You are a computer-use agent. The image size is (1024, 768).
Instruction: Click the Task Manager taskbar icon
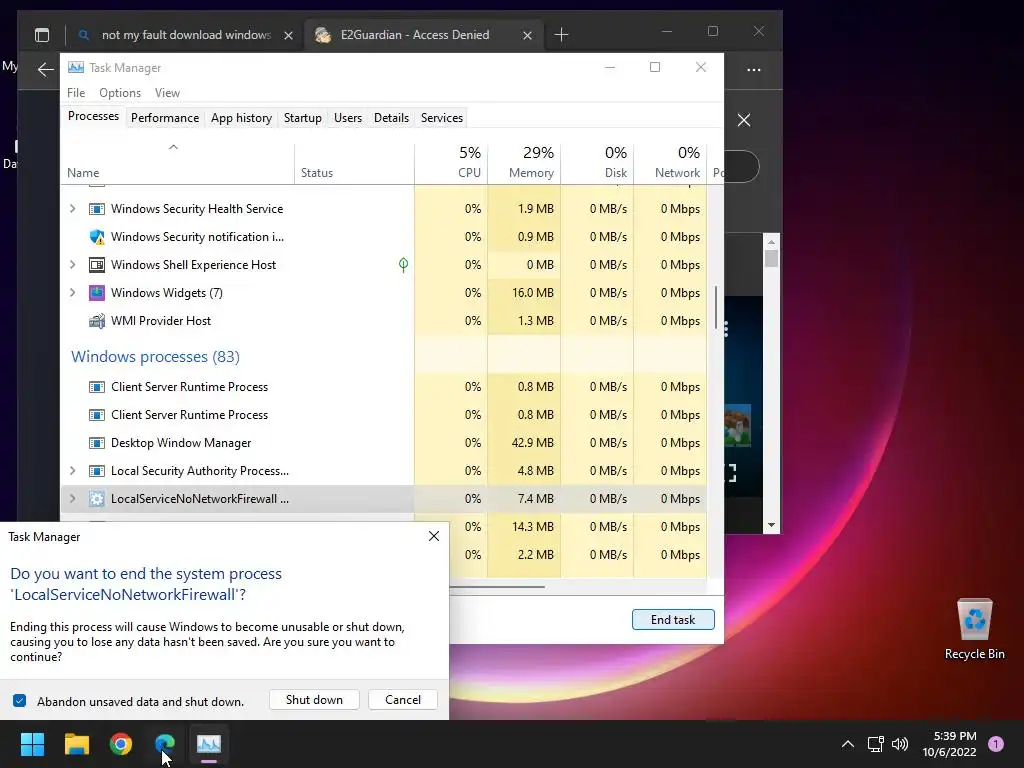[209, 744]
